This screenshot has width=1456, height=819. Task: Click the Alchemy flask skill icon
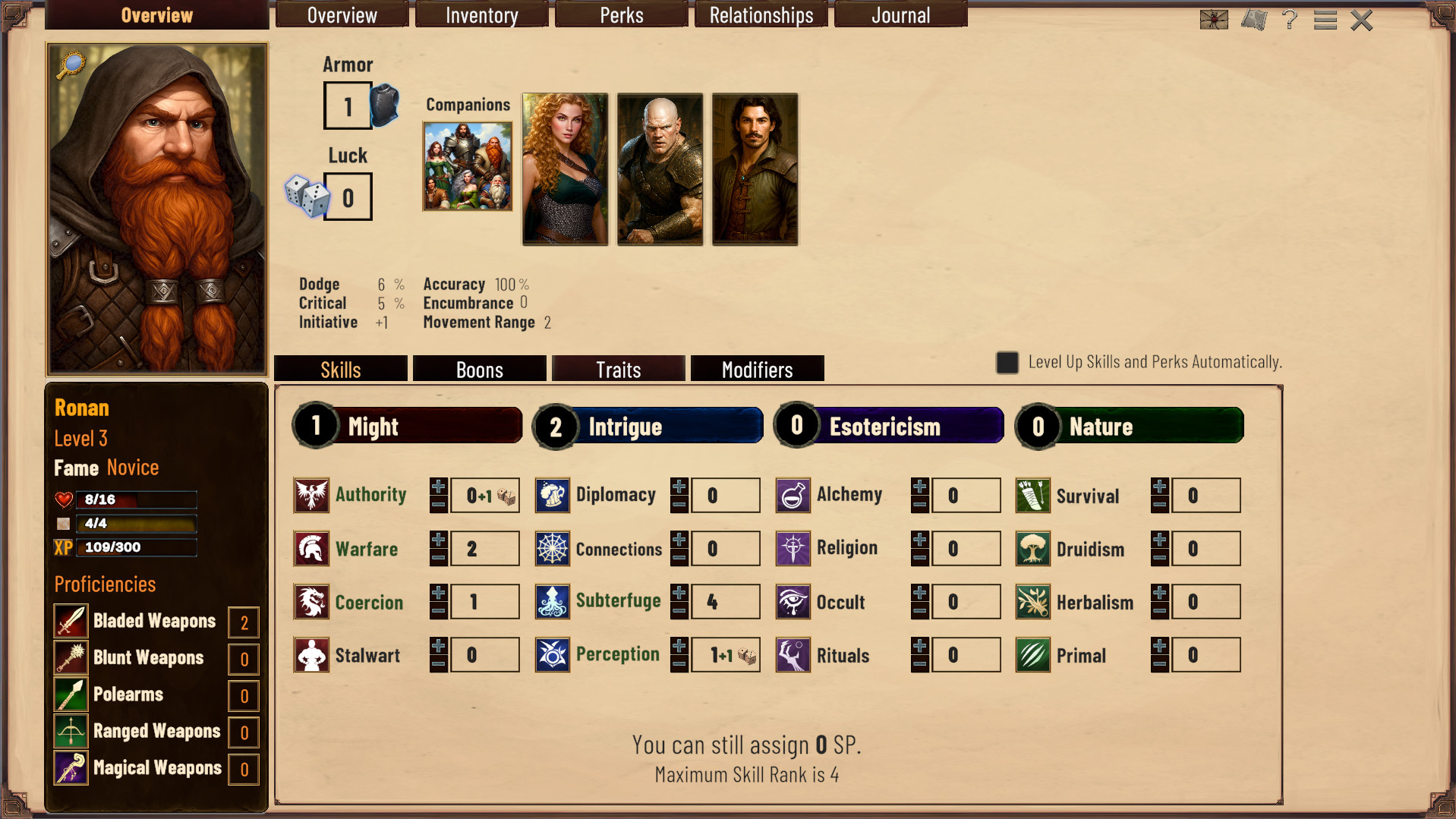793,496
